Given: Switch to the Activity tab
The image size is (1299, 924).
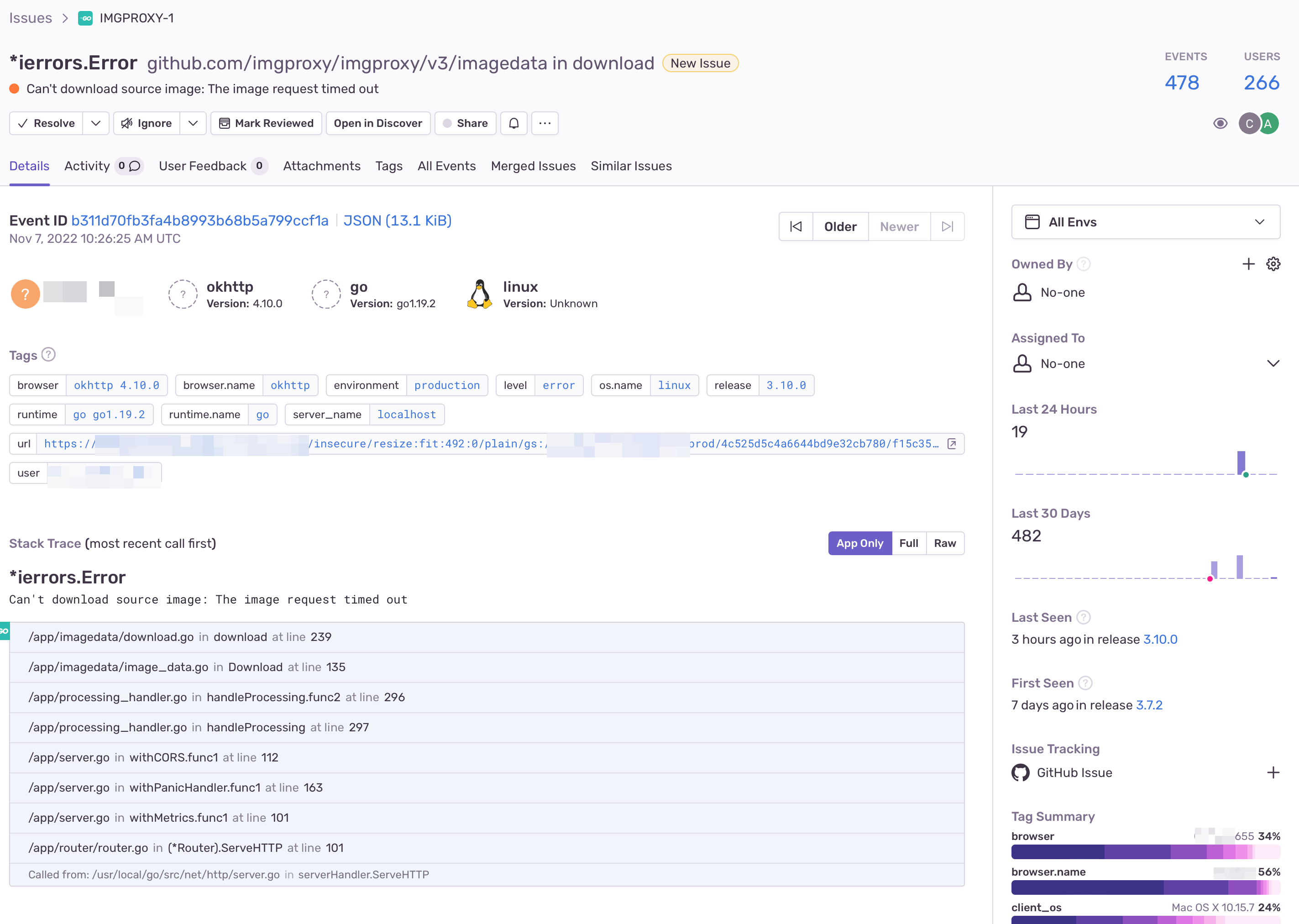Looking at the screenshot, I should point(86,166).
